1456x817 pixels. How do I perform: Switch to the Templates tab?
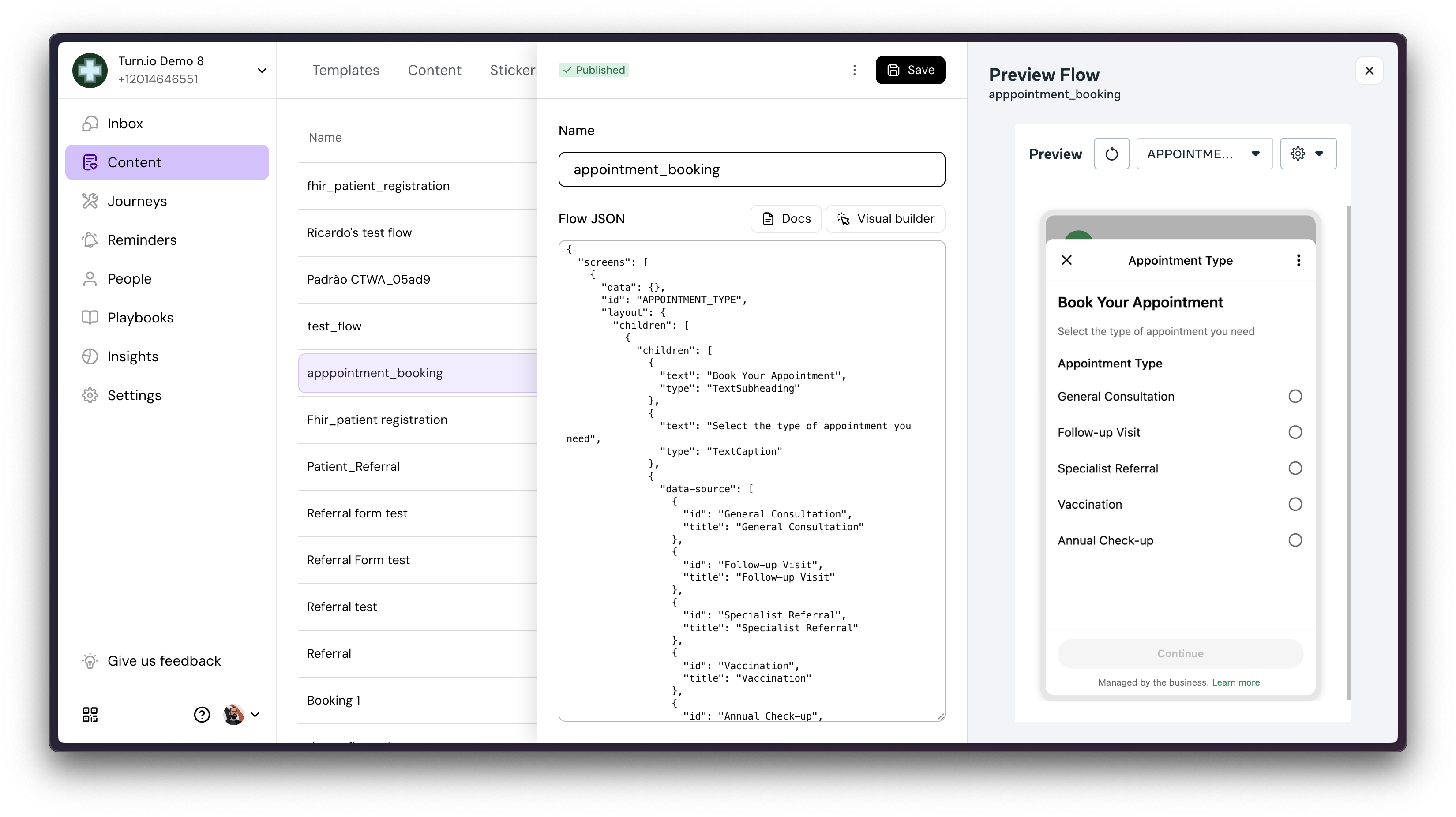(345, 70)
